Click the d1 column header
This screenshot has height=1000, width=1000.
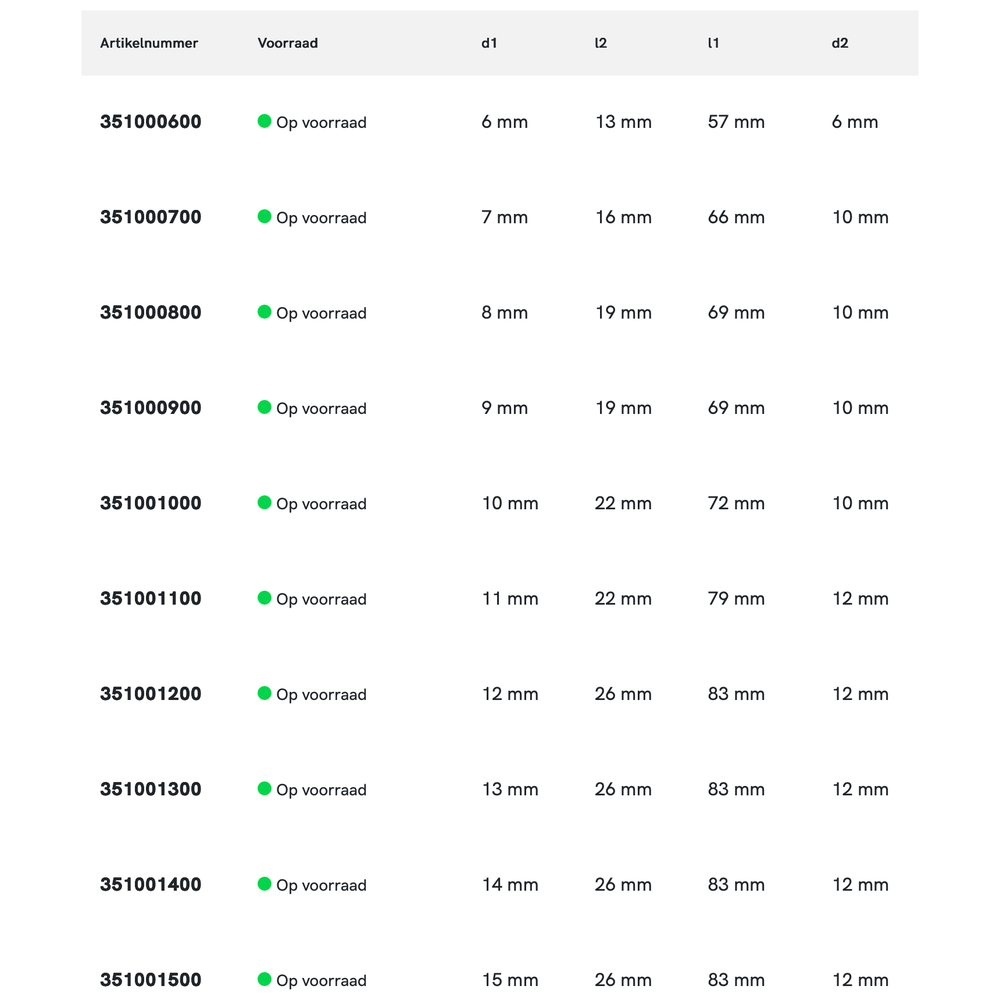click(489, 43)
